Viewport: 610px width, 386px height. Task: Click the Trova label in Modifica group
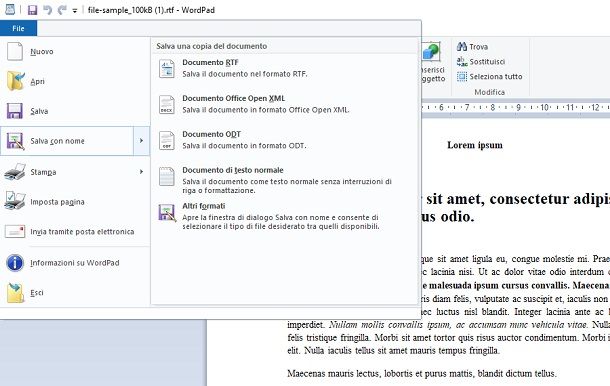[479, 47]
